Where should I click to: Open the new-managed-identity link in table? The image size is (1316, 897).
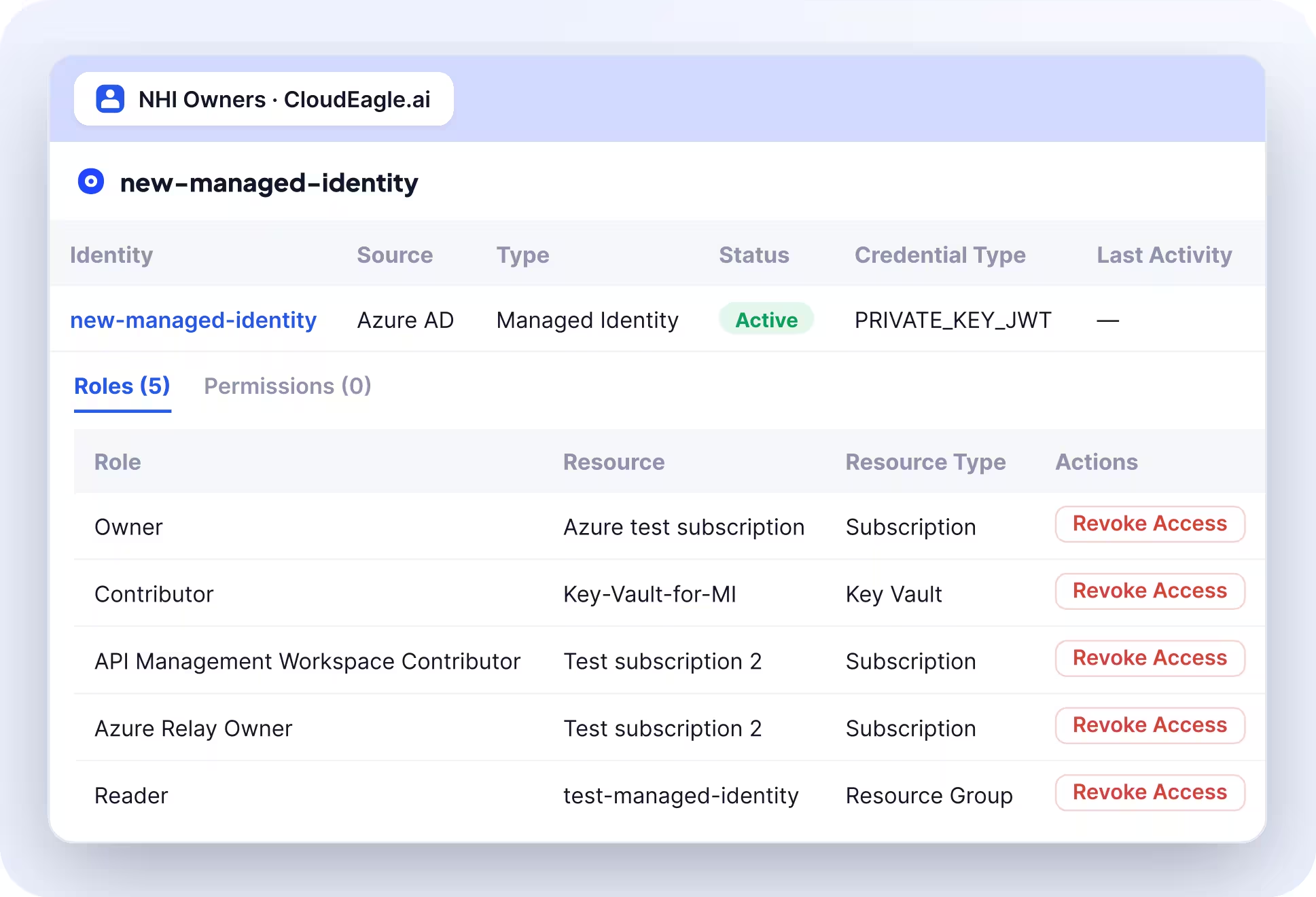194,320
